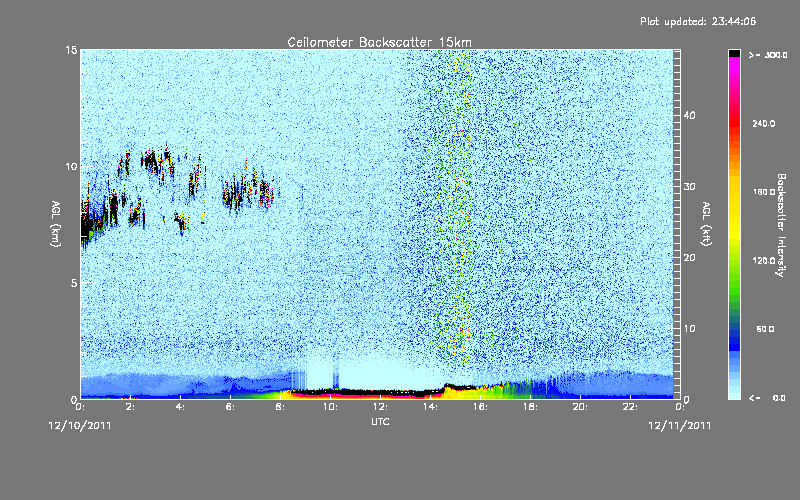This screenshot has height=500, width=800.
Task: Click the 60.0 colorbar tick value
Action: click(x=765, y=329)
